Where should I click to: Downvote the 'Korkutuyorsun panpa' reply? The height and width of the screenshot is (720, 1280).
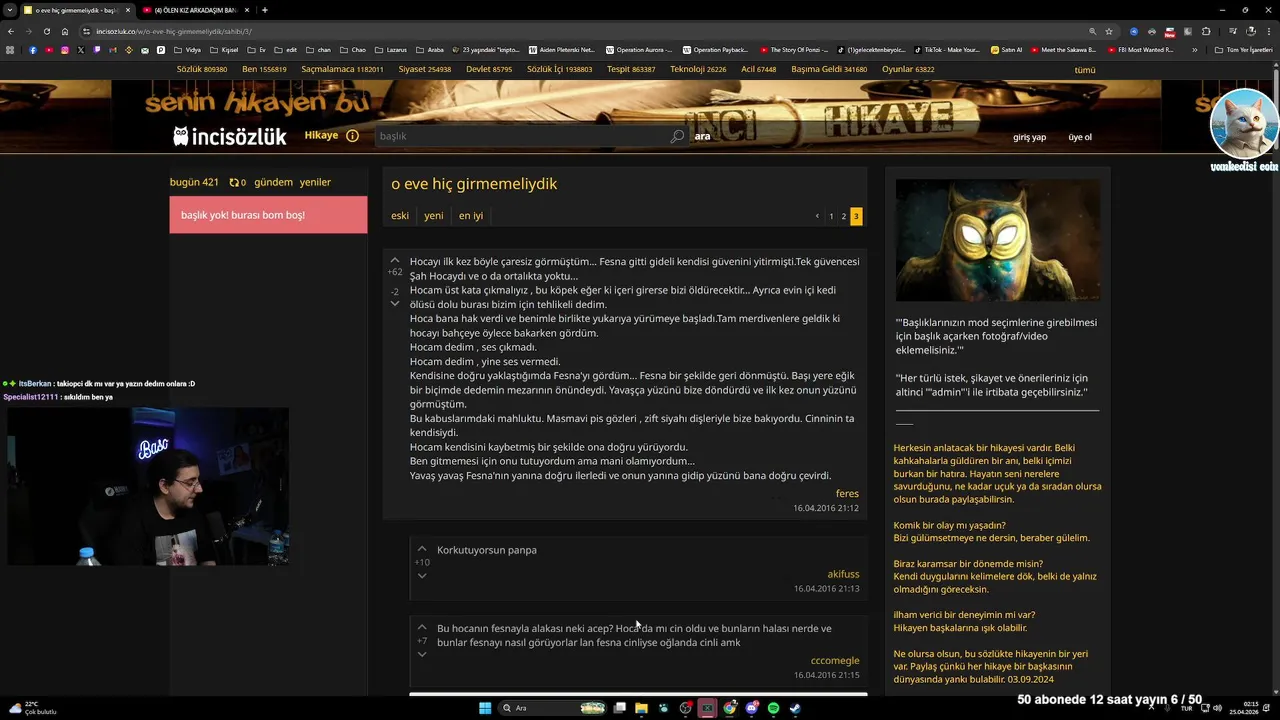tap(422, 576)
